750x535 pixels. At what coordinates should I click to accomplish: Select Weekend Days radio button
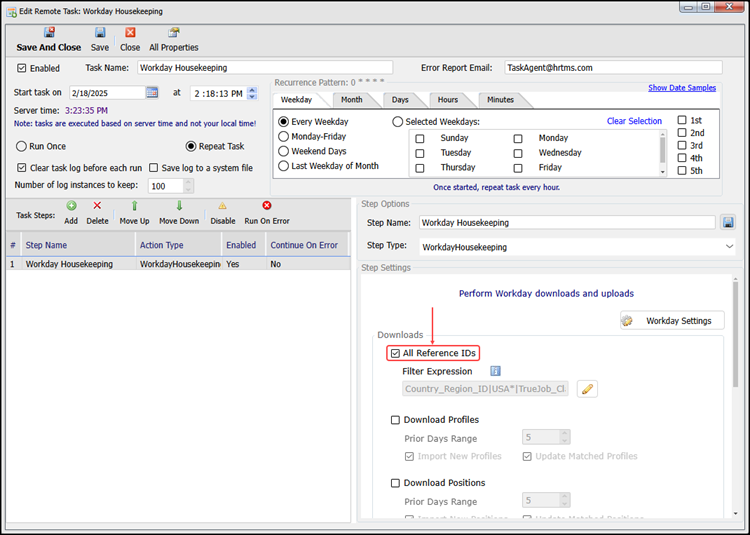(x=284, y=151)
